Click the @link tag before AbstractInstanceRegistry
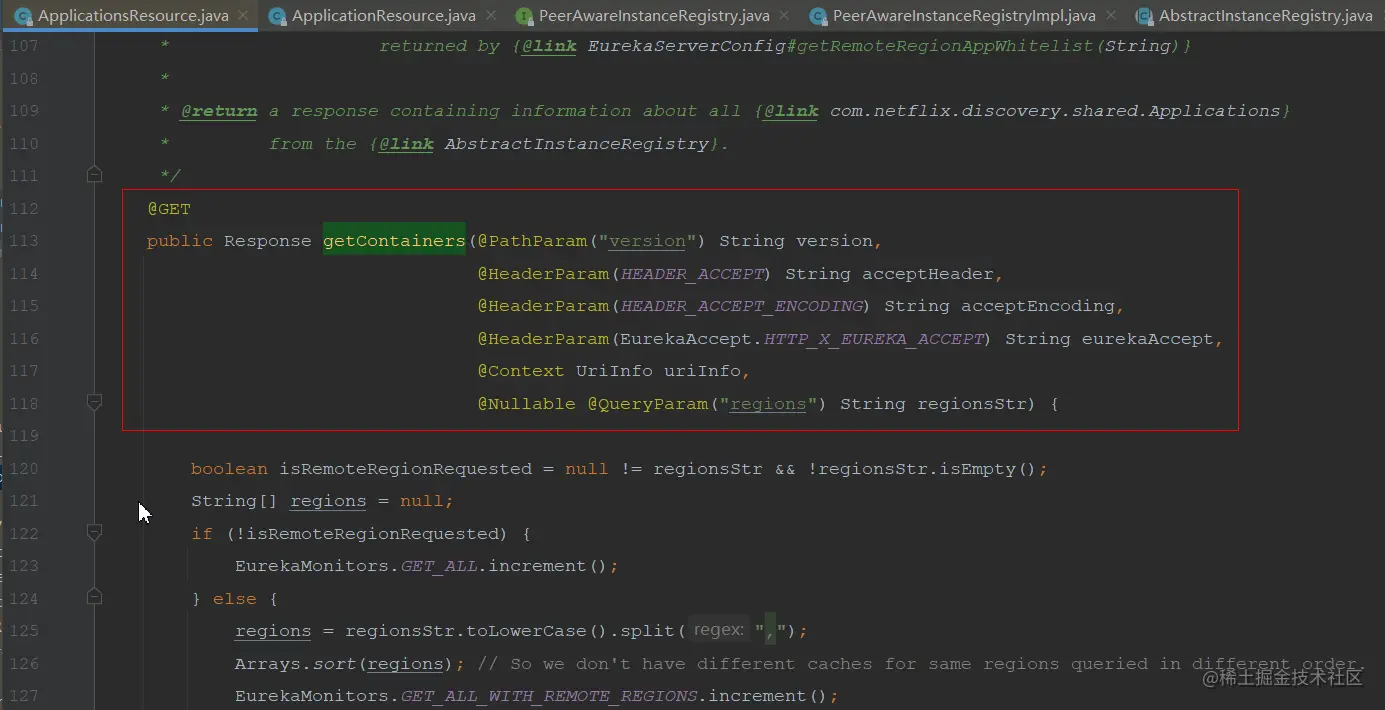1385x710 pixels. coord(406,144)
